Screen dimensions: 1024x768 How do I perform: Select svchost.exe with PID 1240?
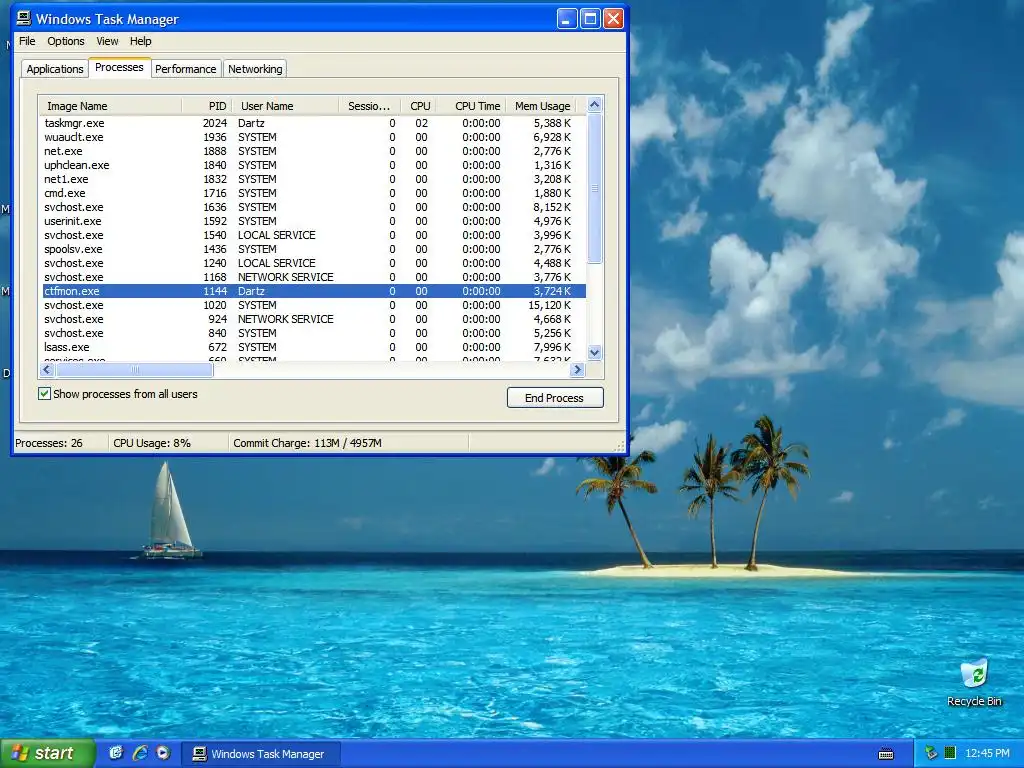tap(314, 263)
